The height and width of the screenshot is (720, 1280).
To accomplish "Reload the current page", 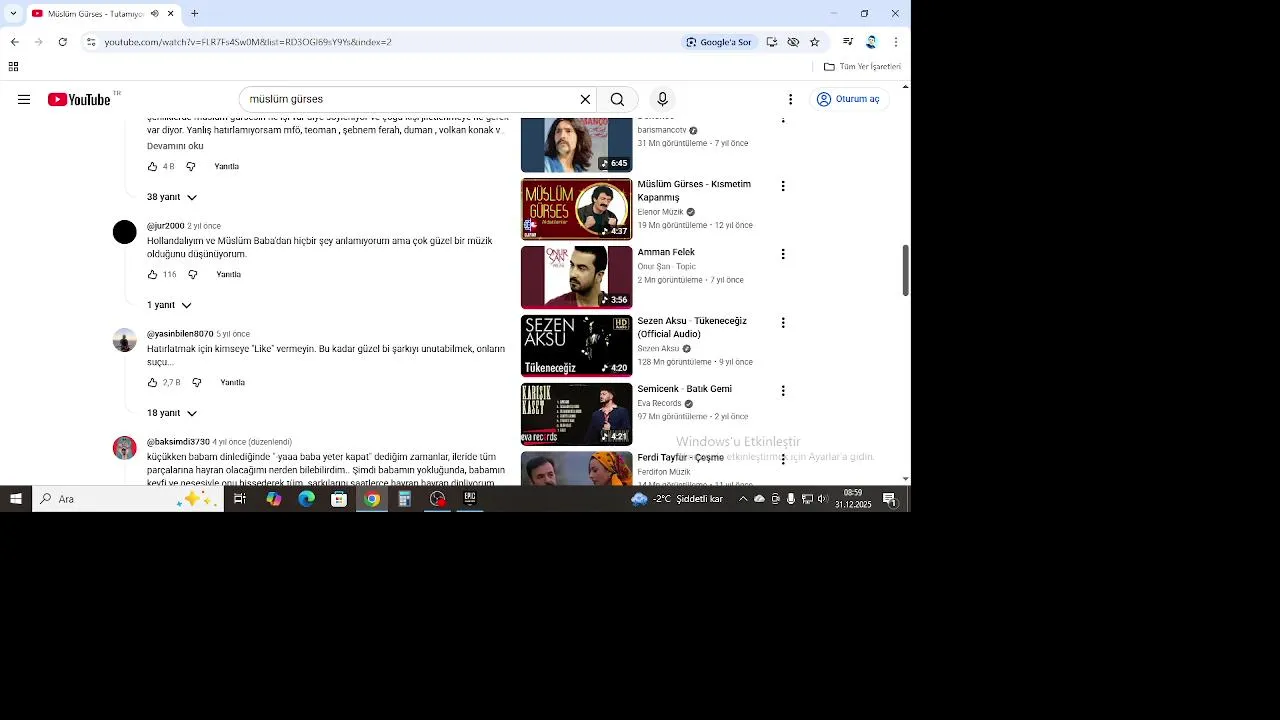I will click(62, 42).
